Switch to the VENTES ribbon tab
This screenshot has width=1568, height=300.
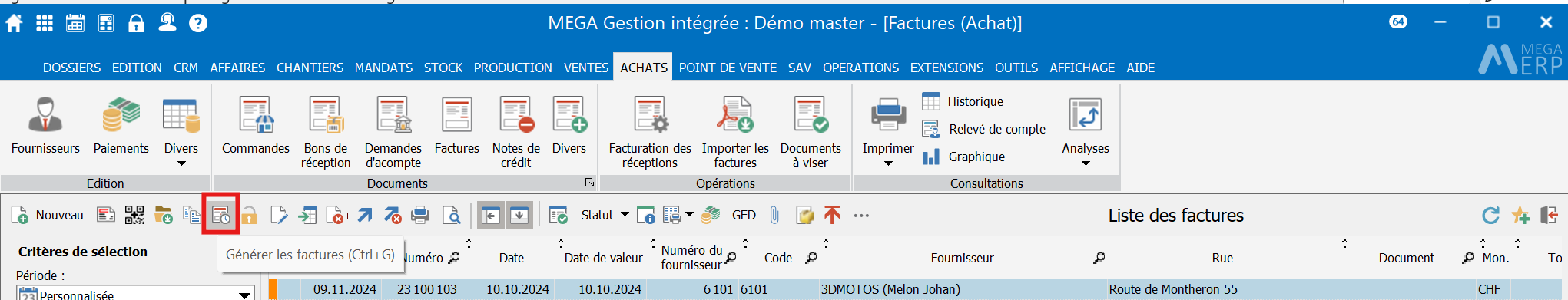coord(586,68)
